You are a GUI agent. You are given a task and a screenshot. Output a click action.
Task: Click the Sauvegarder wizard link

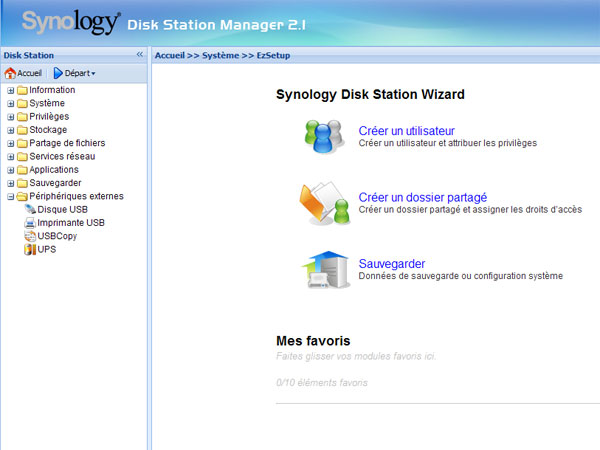point(392,264)
